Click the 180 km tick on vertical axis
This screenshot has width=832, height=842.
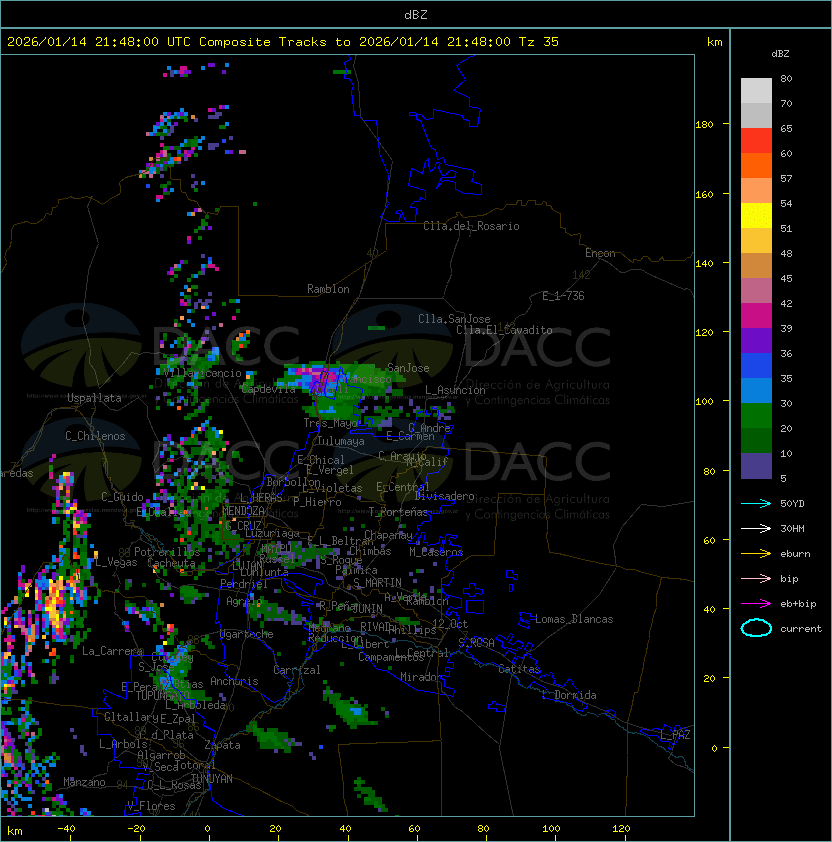tap(704, 125)
